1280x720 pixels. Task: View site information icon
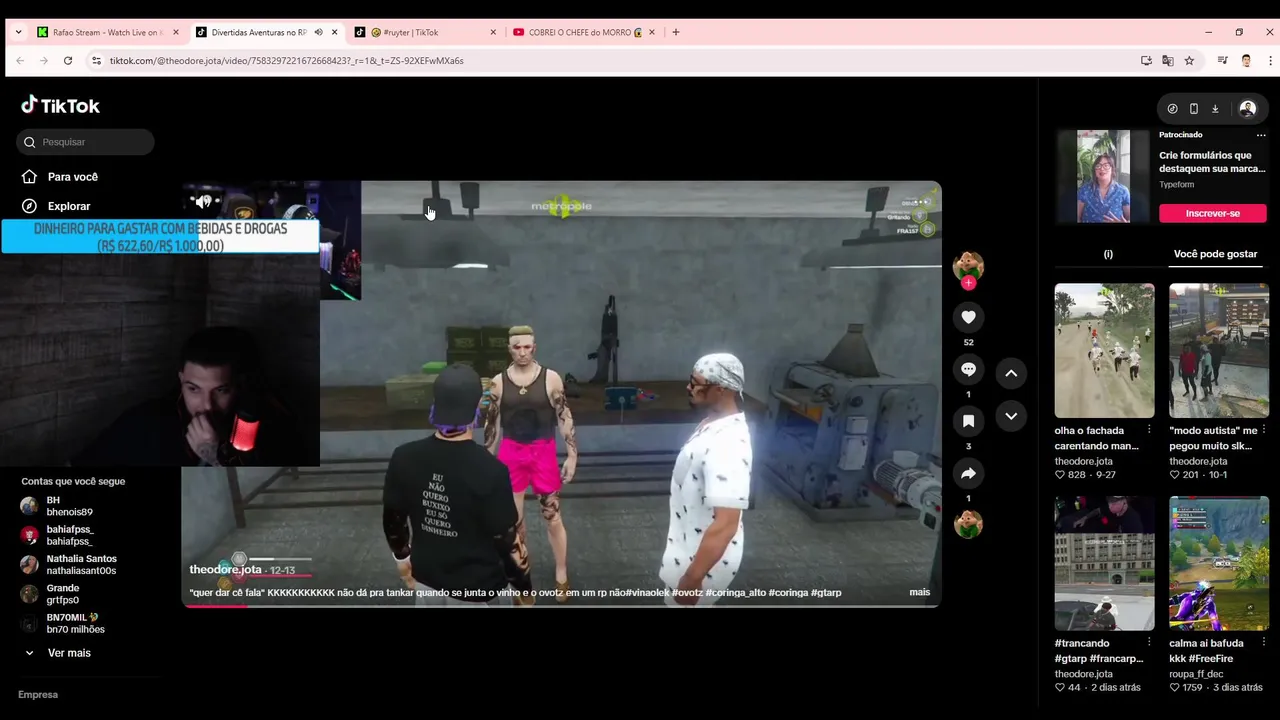click(96, 61)
